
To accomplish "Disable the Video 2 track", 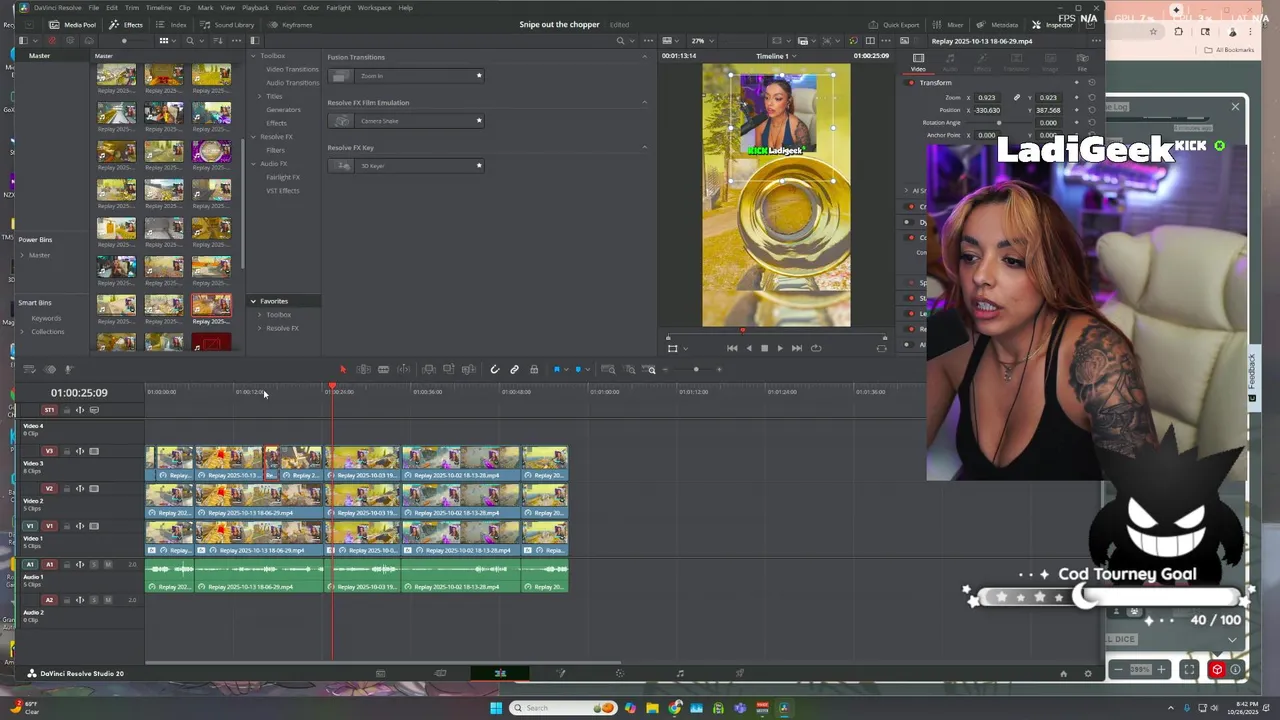I will [94, 489].
